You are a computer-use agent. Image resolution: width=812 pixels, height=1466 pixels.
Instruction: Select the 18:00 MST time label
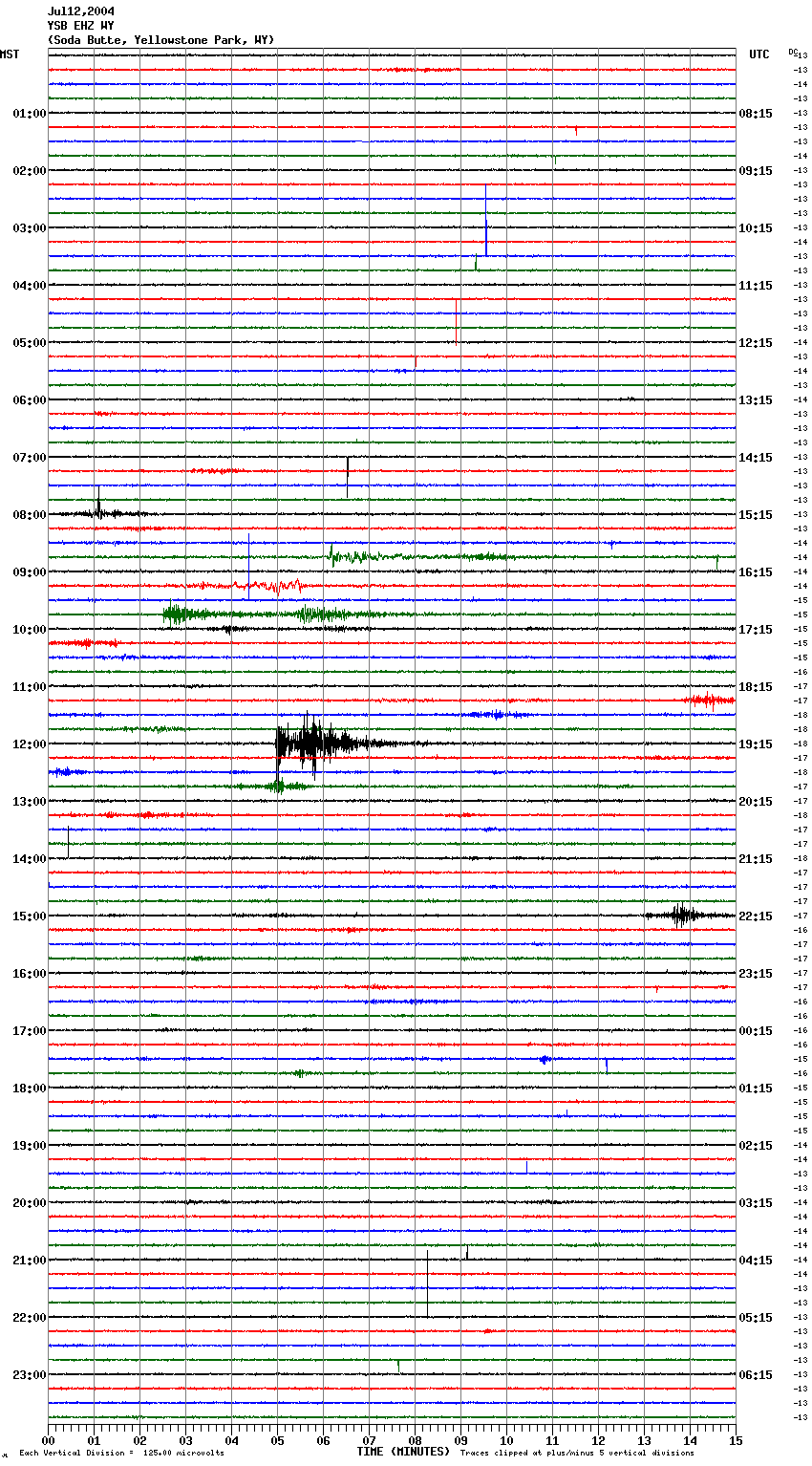[29, 1089]
